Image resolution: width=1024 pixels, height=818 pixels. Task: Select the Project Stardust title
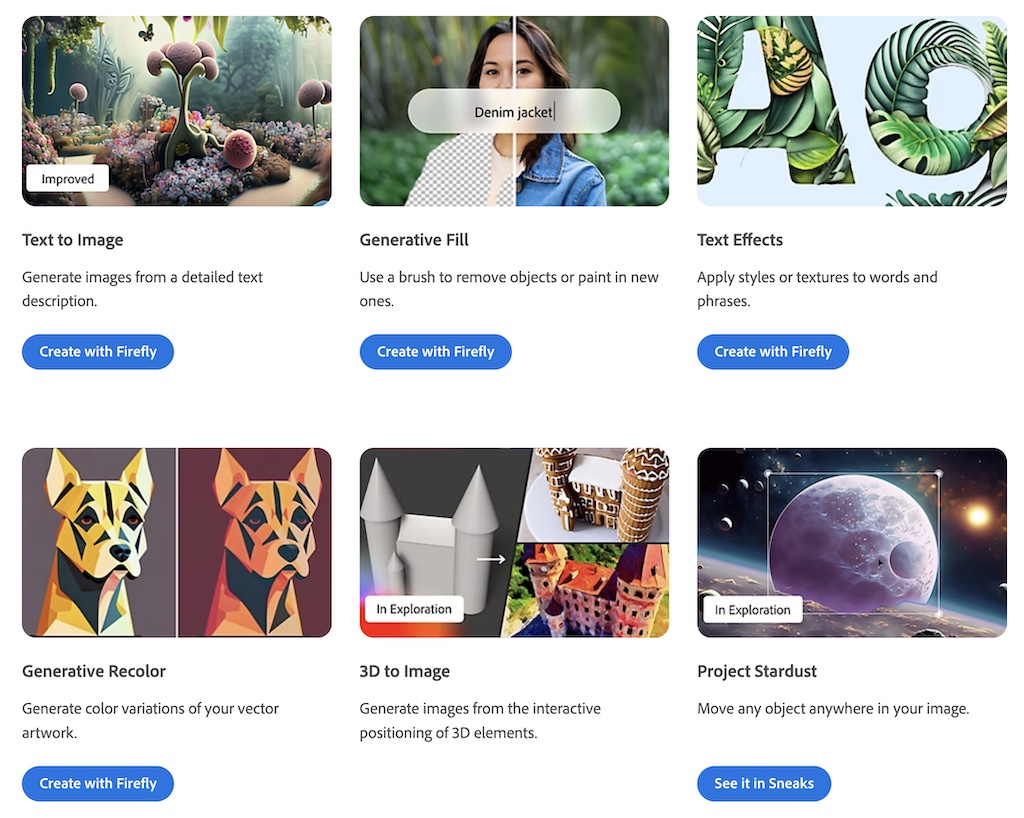tap(756, 671)
